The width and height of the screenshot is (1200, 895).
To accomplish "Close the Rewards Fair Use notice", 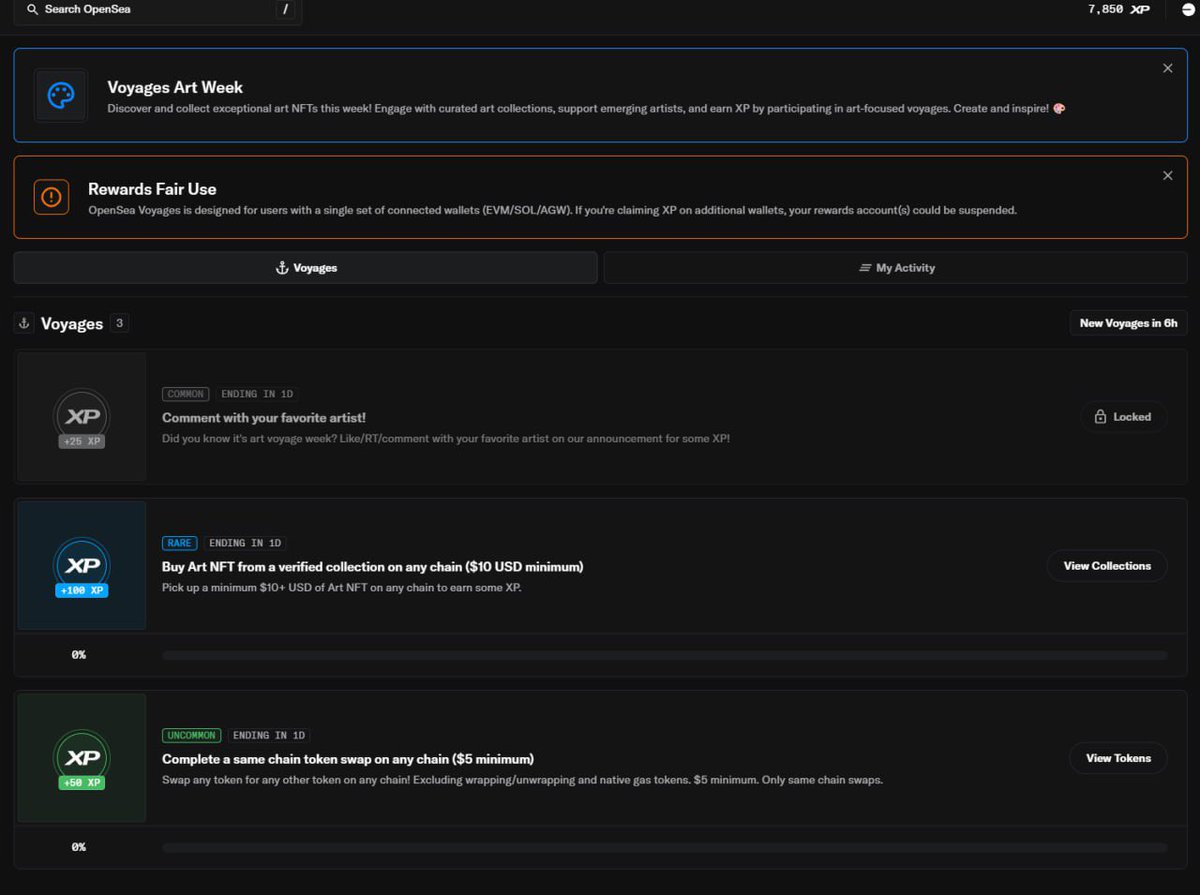I will (1167, 176).
